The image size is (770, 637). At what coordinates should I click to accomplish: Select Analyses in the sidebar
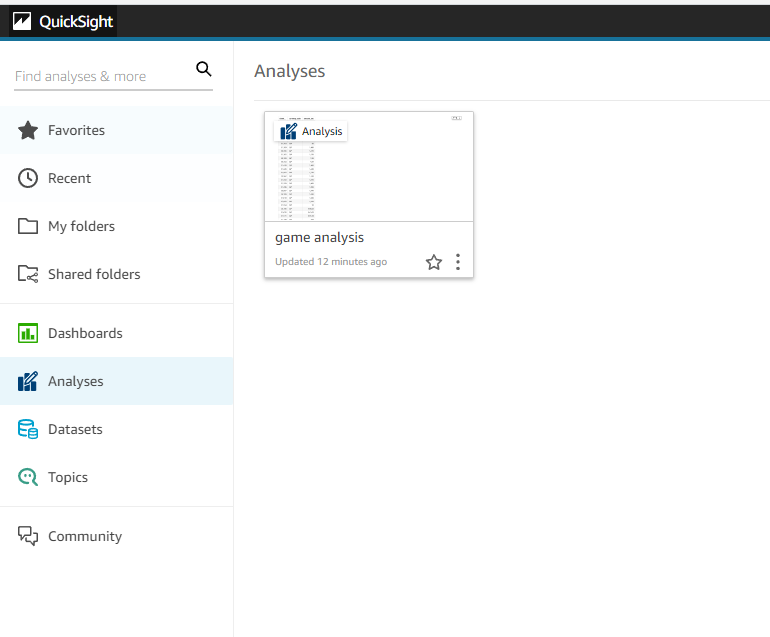[76, 381]
